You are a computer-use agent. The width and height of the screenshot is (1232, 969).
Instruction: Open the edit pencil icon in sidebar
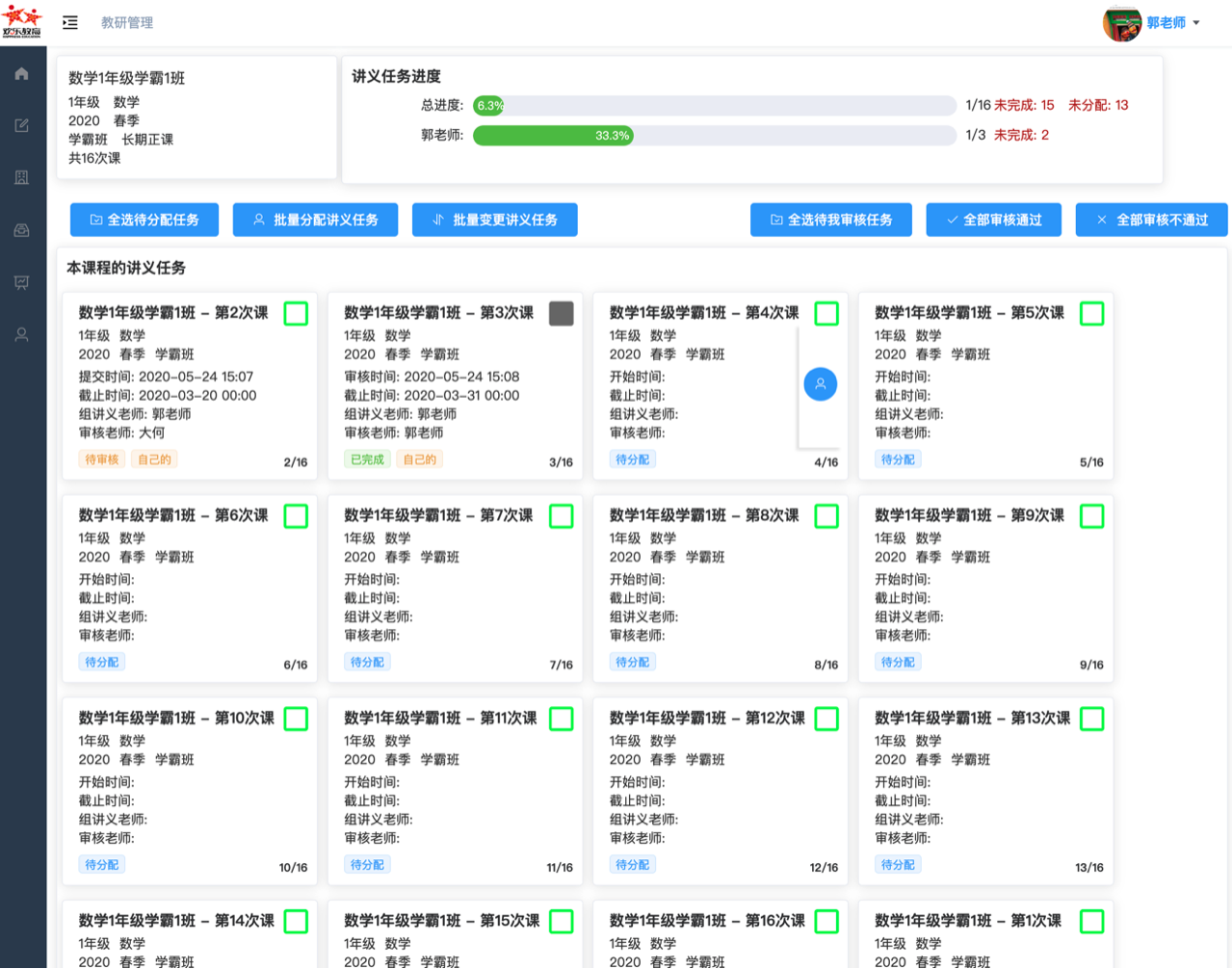(21, 125)
